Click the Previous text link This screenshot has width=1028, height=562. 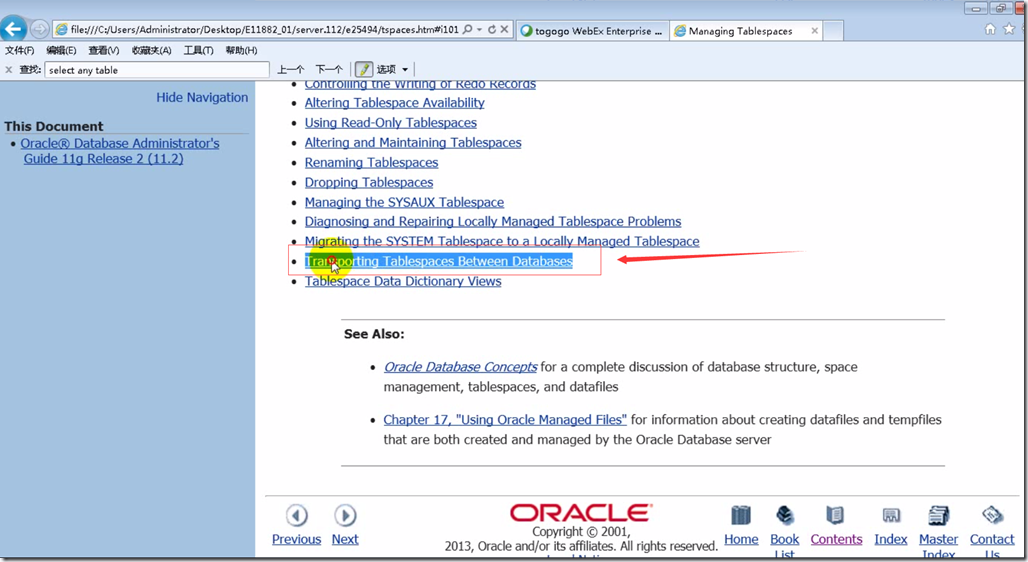coord(296,539)
